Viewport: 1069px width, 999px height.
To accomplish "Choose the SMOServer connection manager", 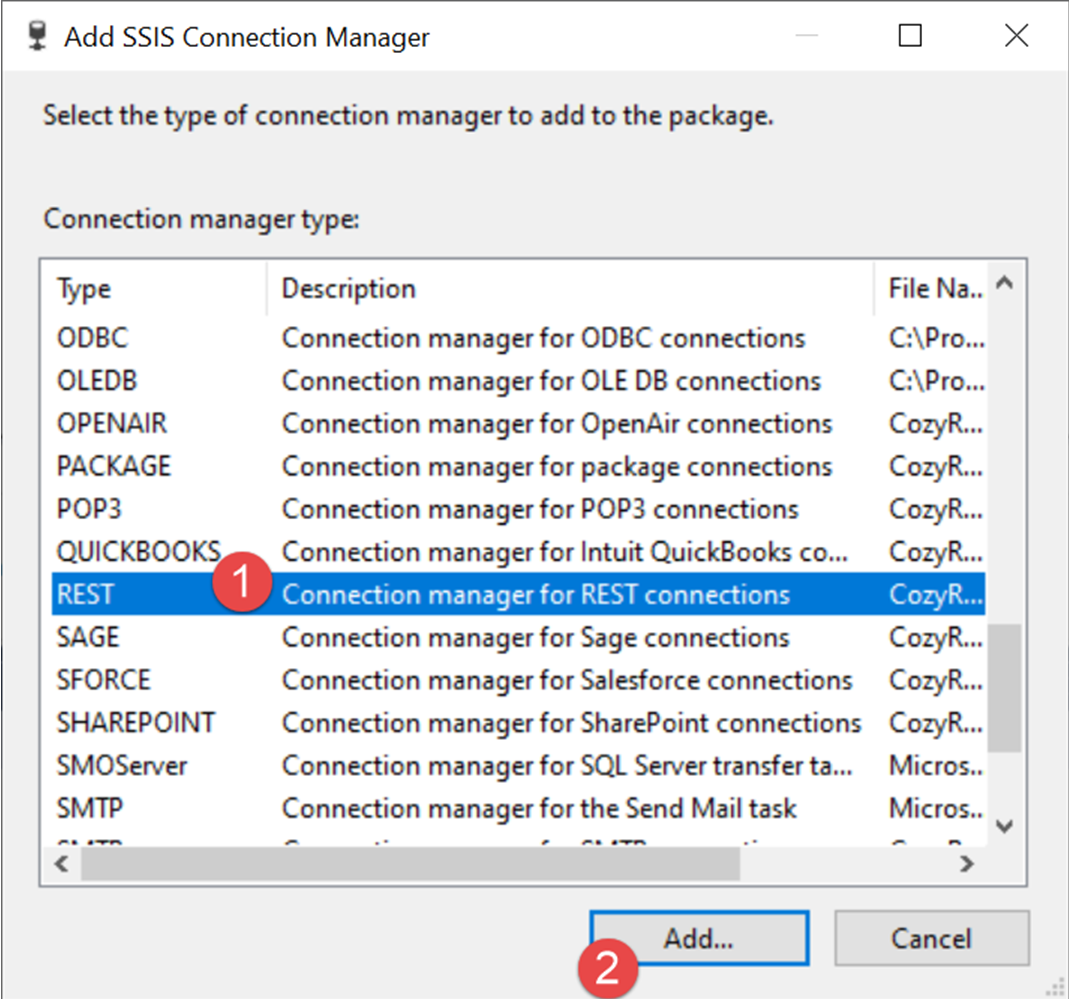I will tap(122, 766).
